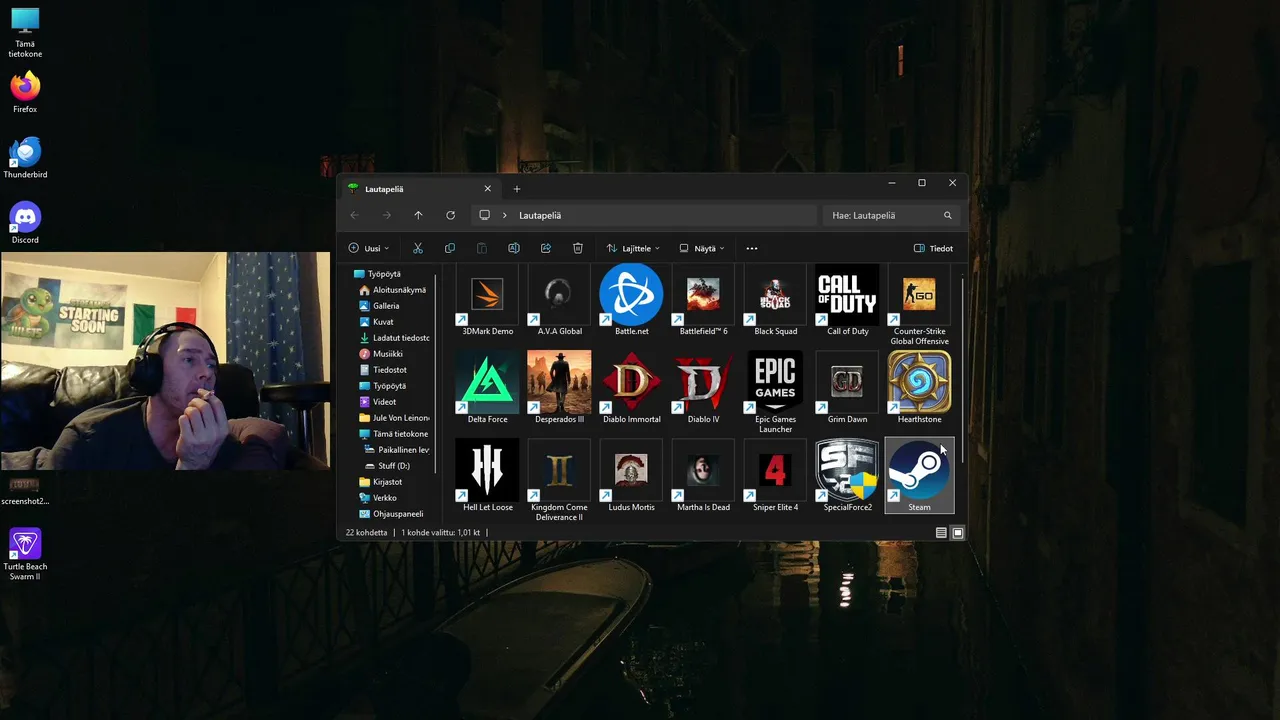Select the Steam shortcut
The image size is (1280, 720).
pos(919,476)
